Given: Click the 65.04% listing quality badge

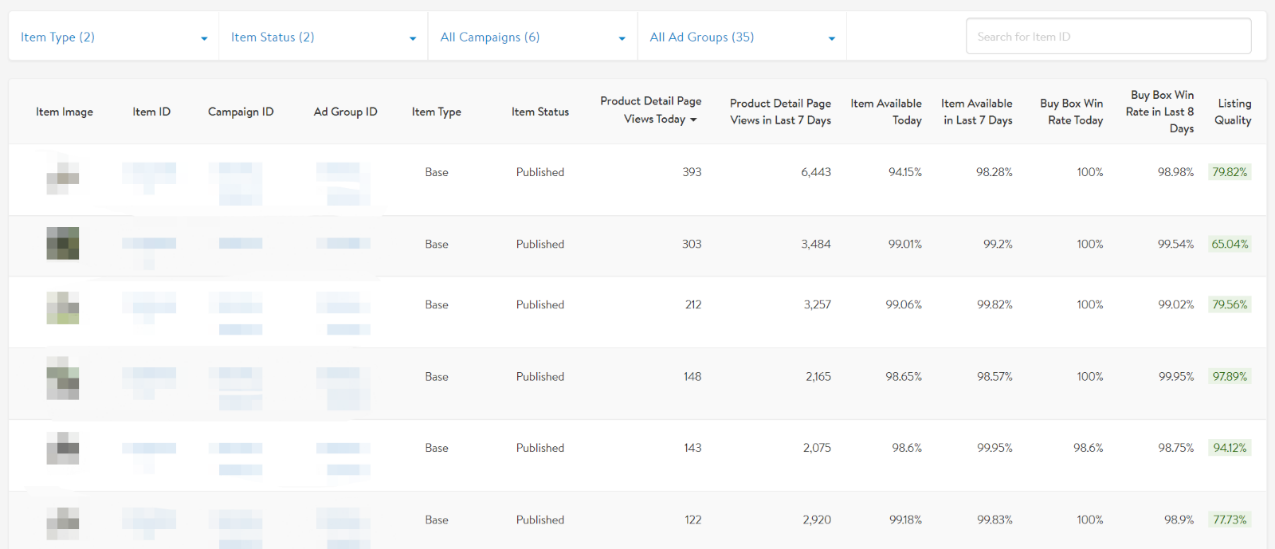Looking at the screenshot, I should pos(1229,244).
